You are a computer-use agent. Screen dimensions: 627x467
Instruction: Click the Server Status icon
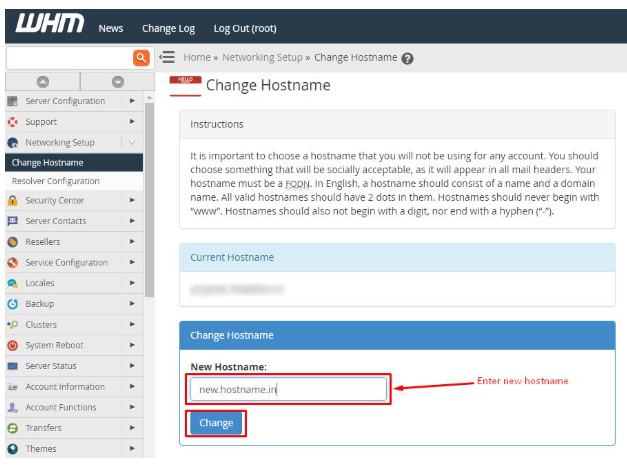click(12, 366)
